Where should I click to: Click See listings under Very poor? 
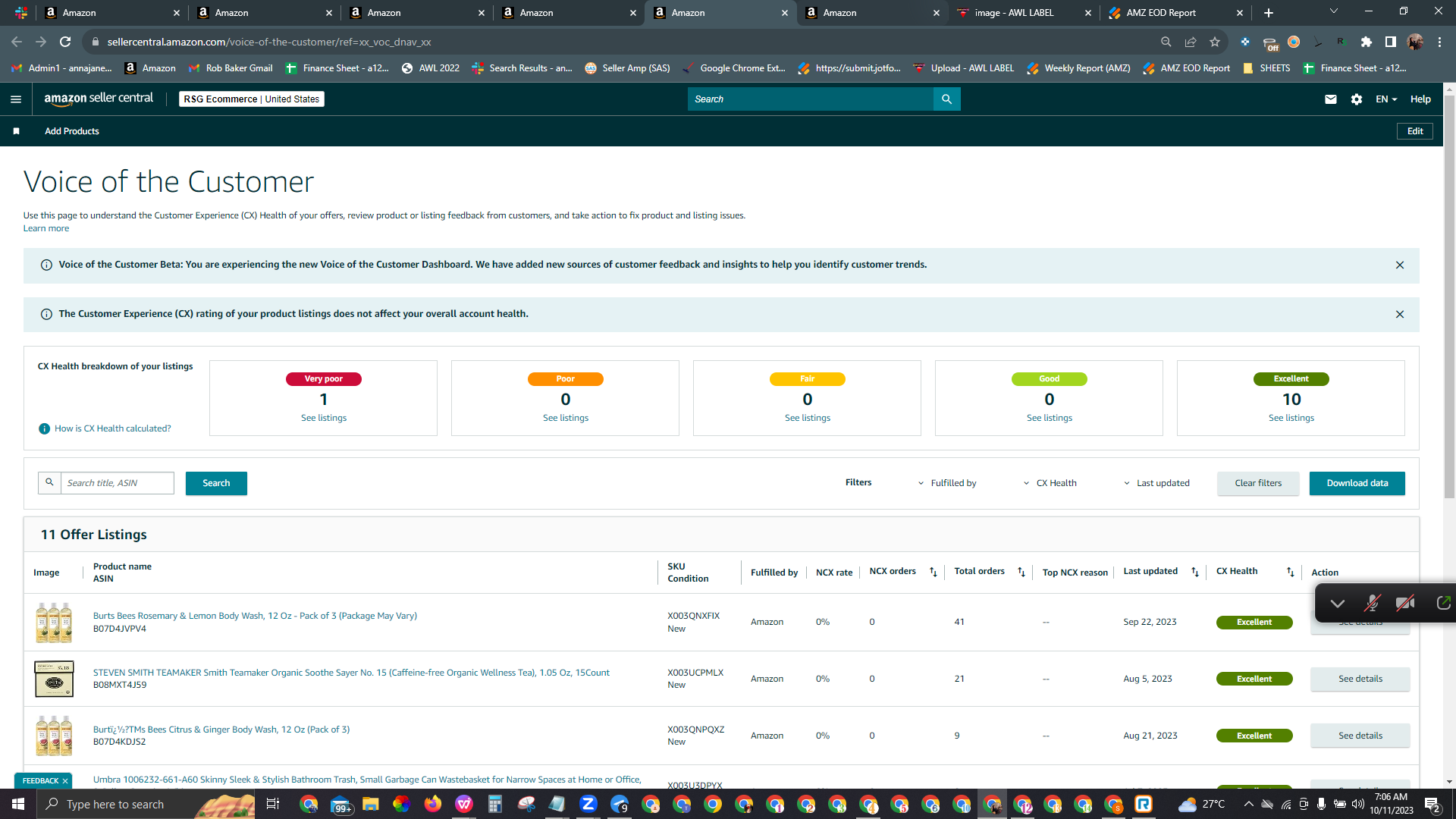[324, 418]
